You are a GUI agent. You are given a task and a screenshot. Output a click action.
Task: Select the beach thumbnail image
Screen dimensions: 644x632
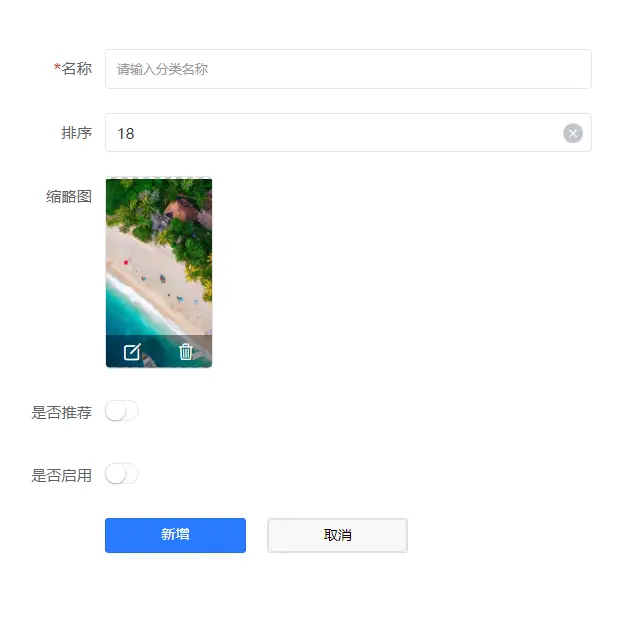pyautogui.click(x=159, y=273)
